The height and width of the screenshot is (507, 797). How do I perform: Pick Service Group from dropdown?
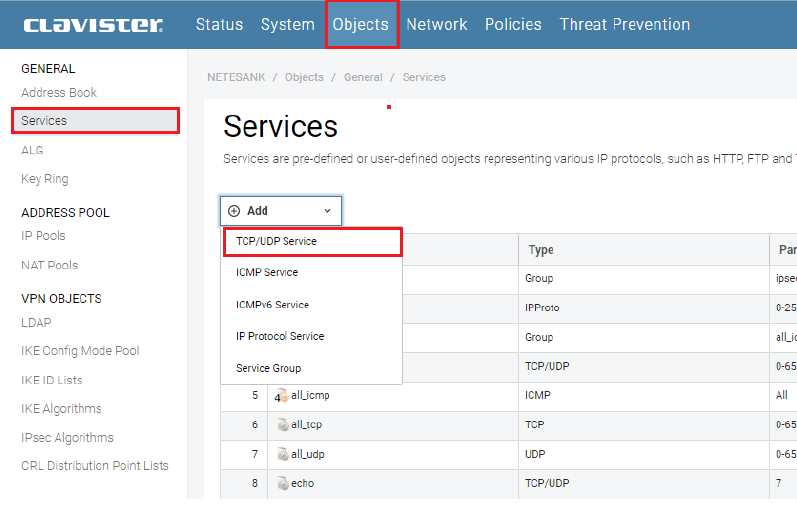coord(268,368)
